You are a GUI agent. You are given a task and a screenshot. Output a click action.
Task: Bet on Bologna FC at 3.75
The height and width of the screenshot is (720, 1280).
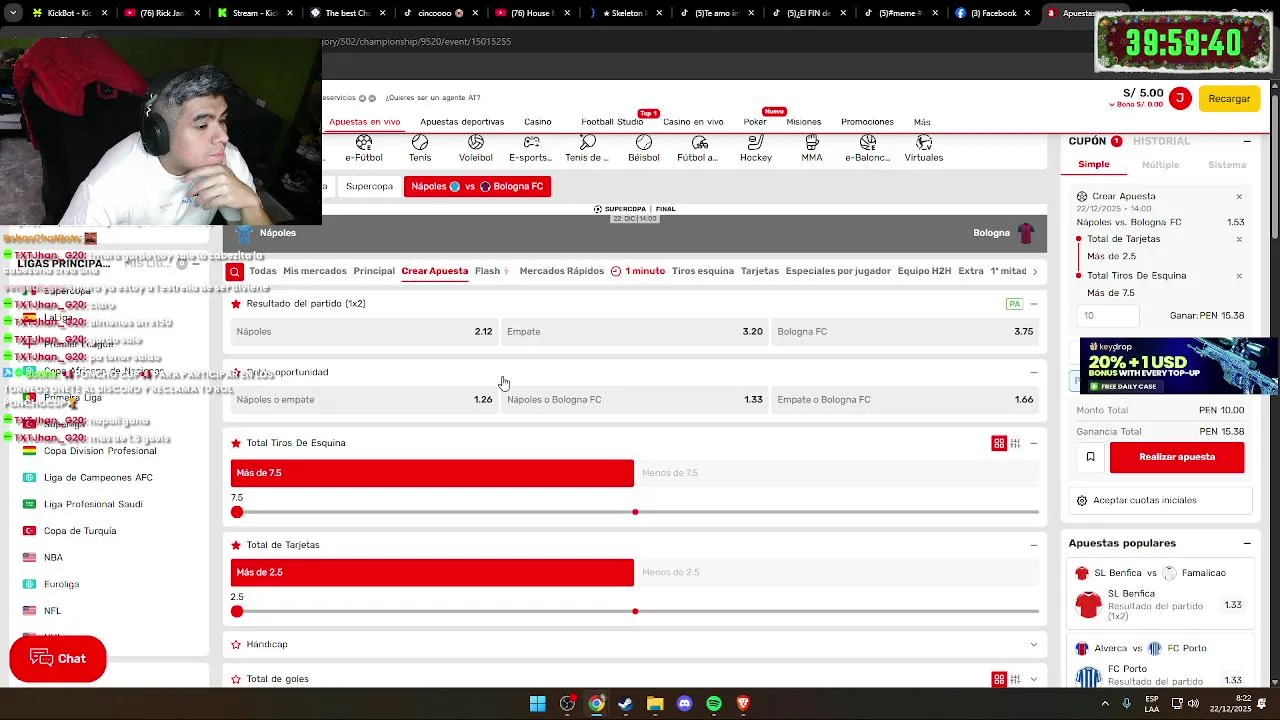(905, 332)
